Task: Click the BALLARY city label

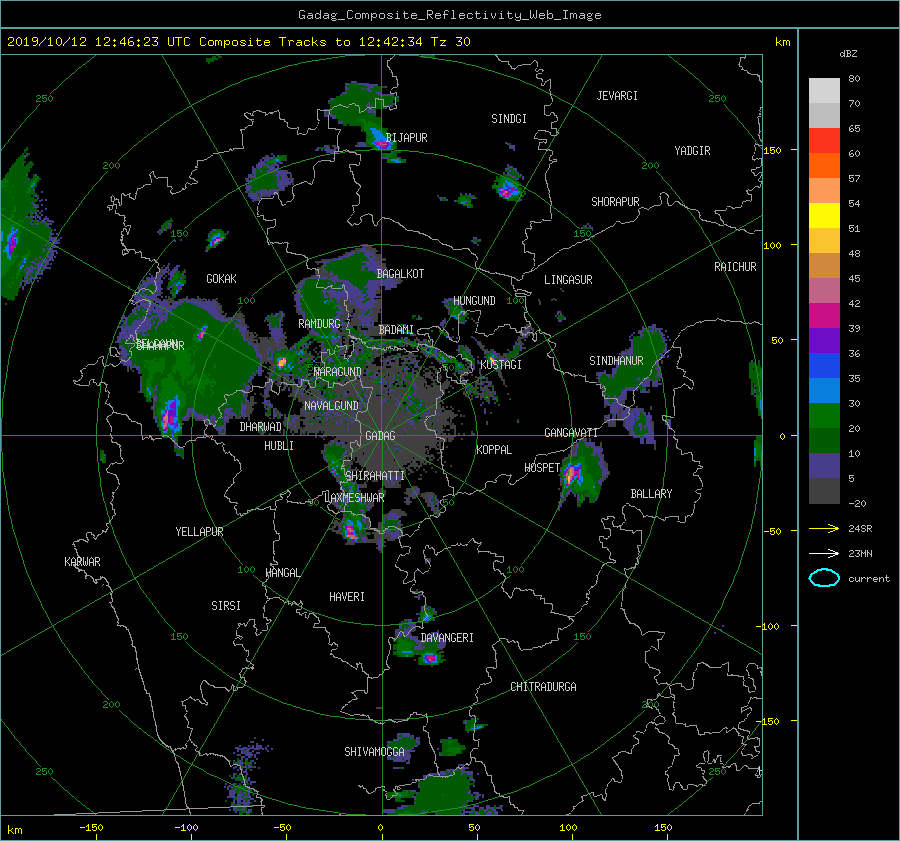Action: click(651, 494)
